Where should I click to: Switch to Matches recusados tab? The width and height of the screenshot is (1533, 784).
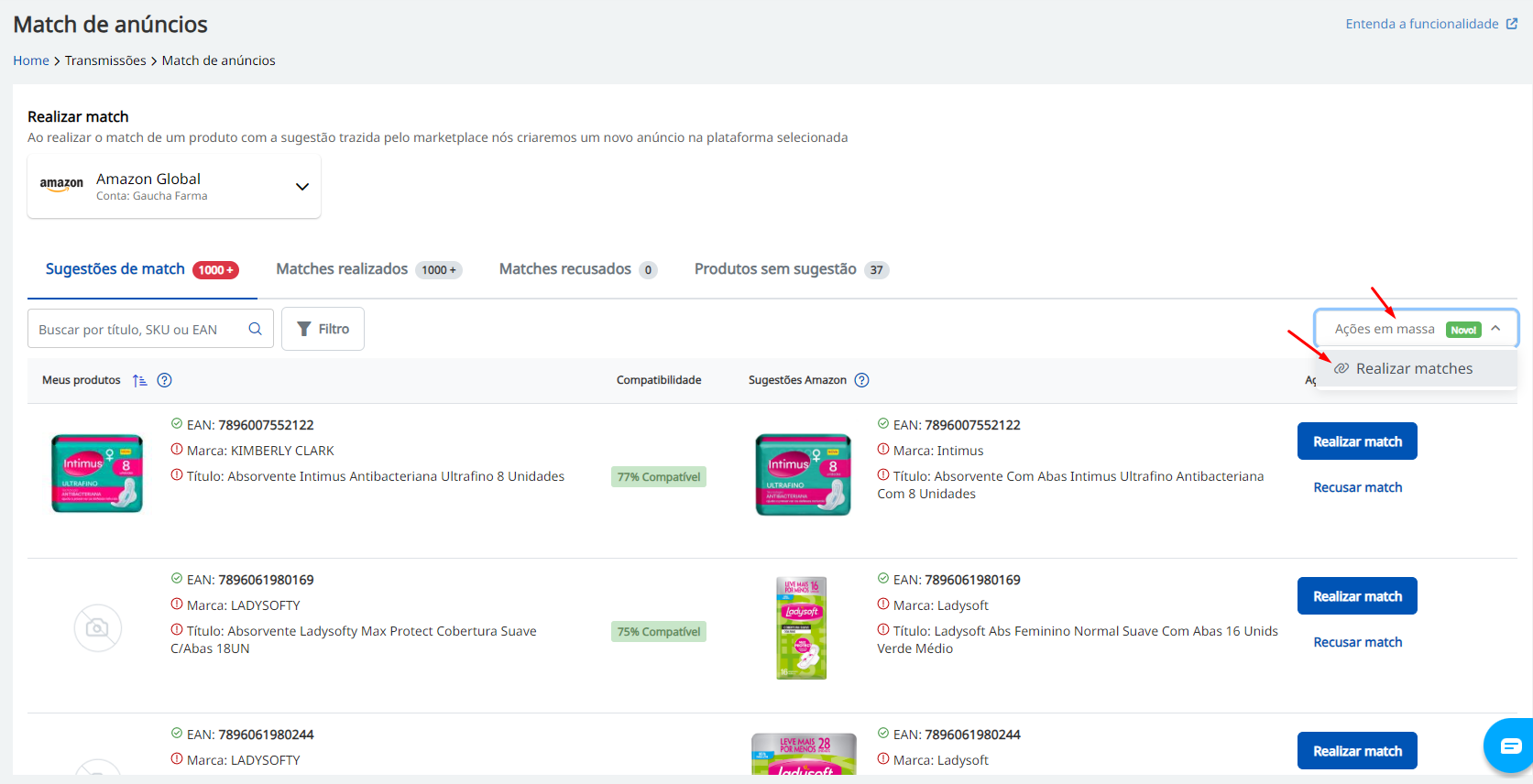[578, 269]
